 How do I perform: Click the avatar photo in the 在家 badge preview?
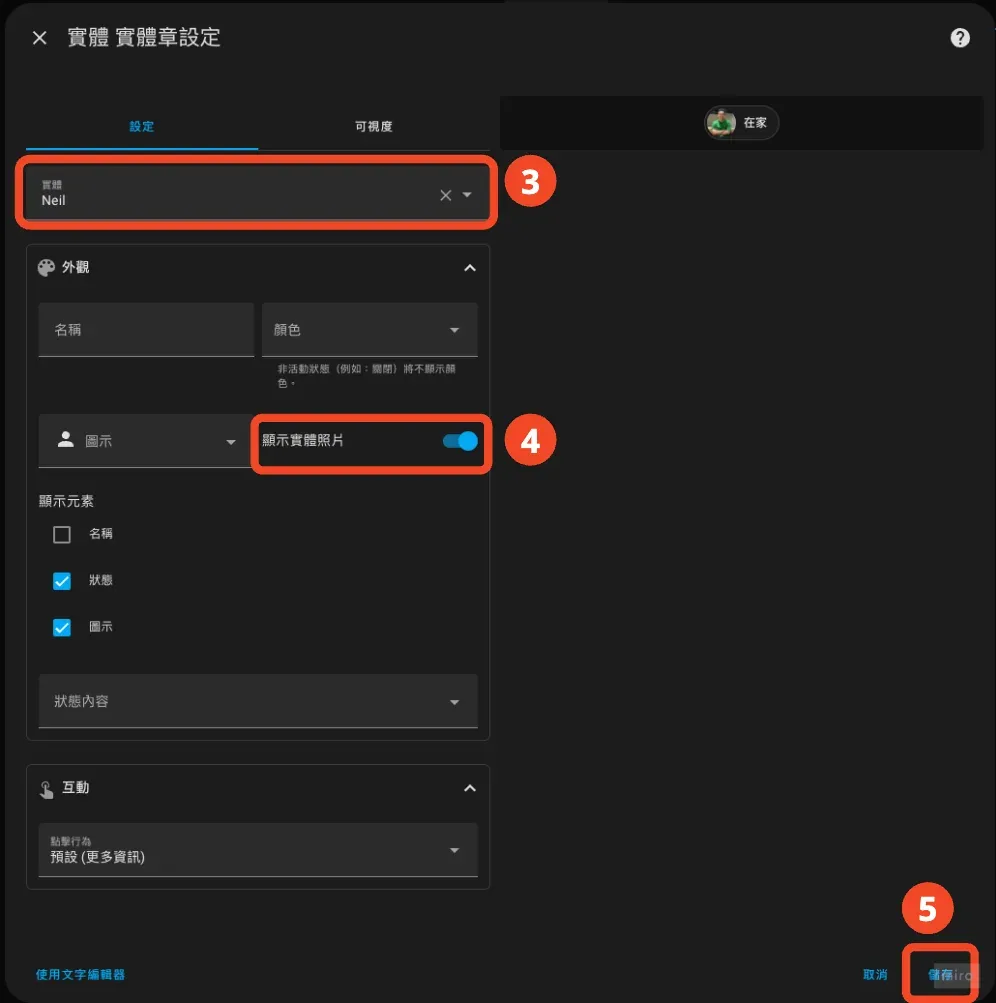click(721, 122)
